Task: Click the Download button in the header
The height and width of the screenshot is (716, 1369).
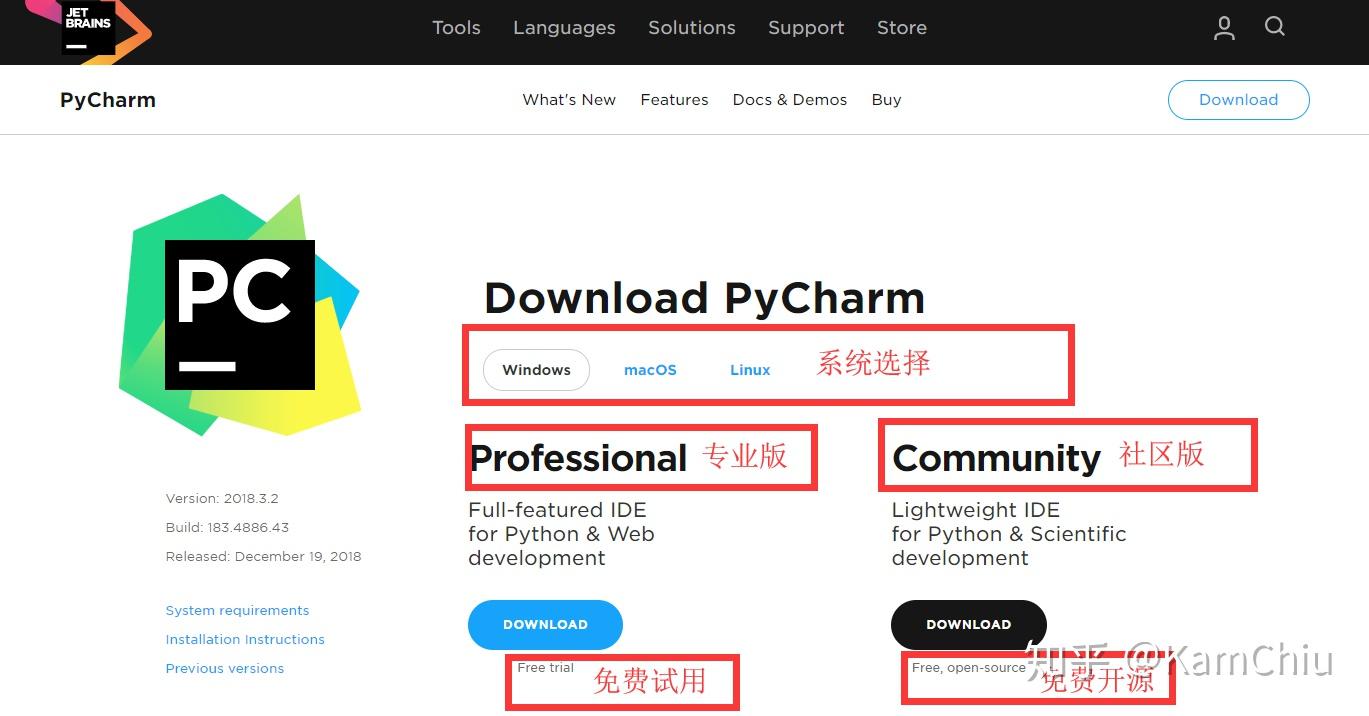Action: click(1238, 99)
